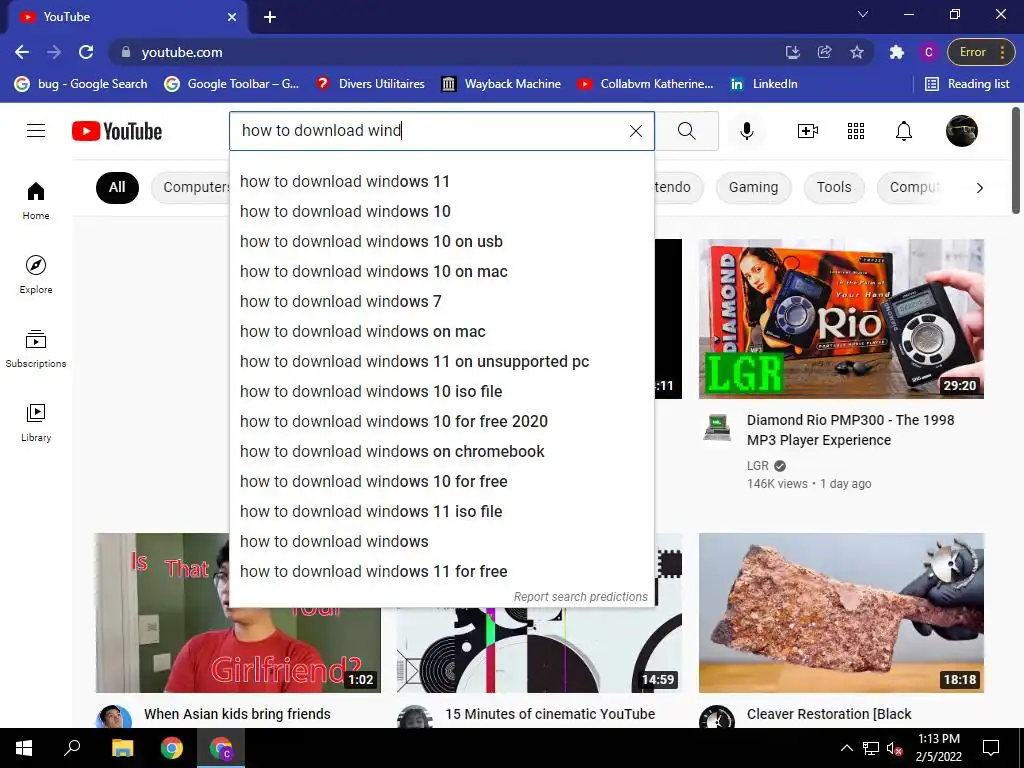
Task: Open File Explorer from taskbar
Action: click(122, 748)
